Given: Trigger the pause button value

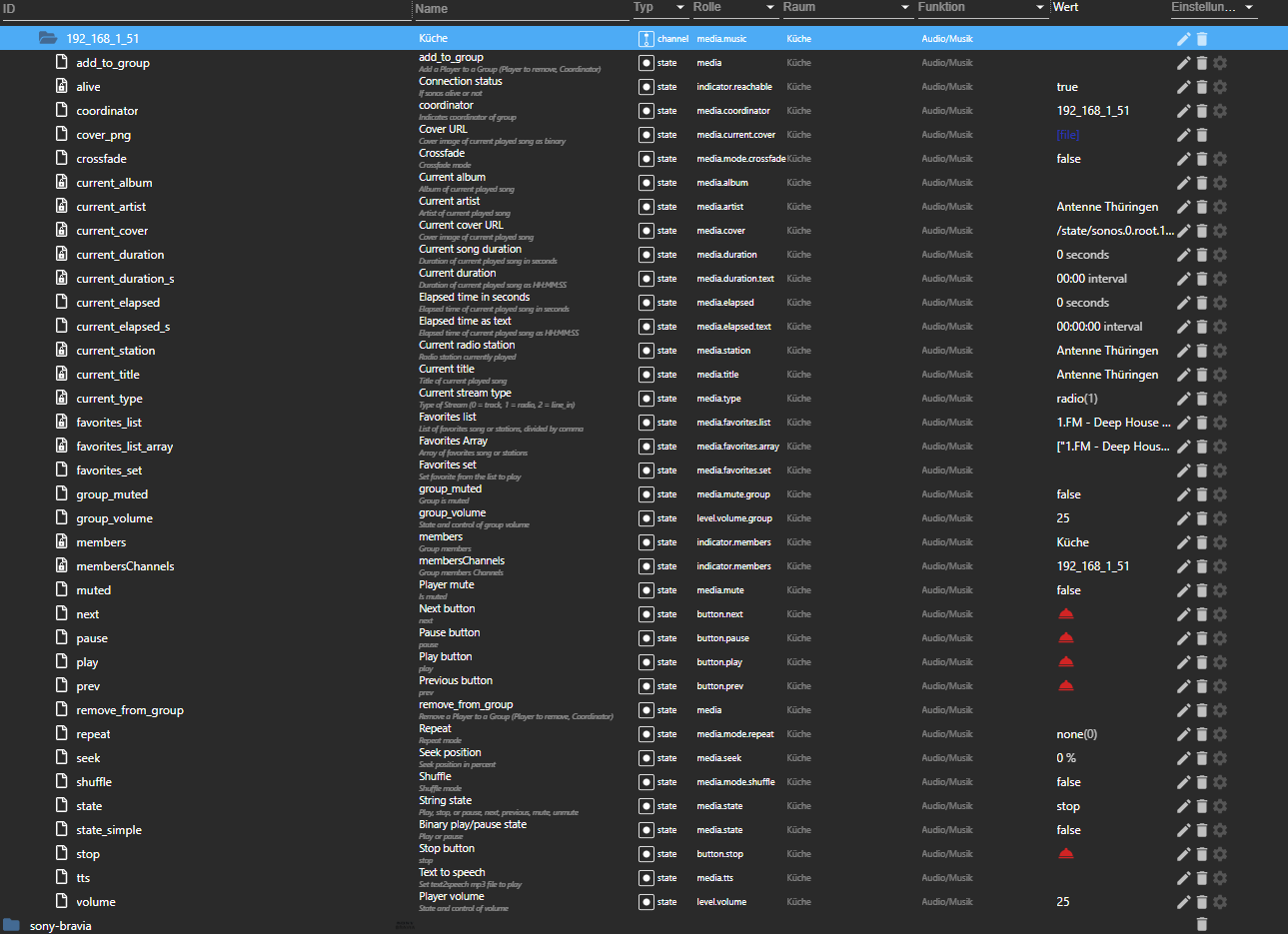Looking at the screenshot, I should [x=1065, y=637].
